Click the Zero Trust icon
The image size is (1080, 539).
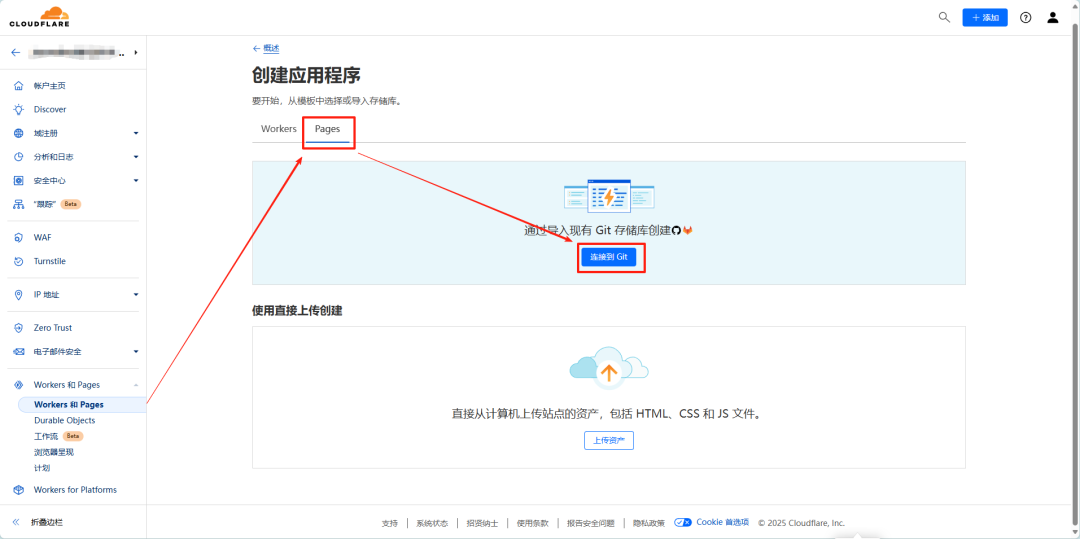point(19,328)
